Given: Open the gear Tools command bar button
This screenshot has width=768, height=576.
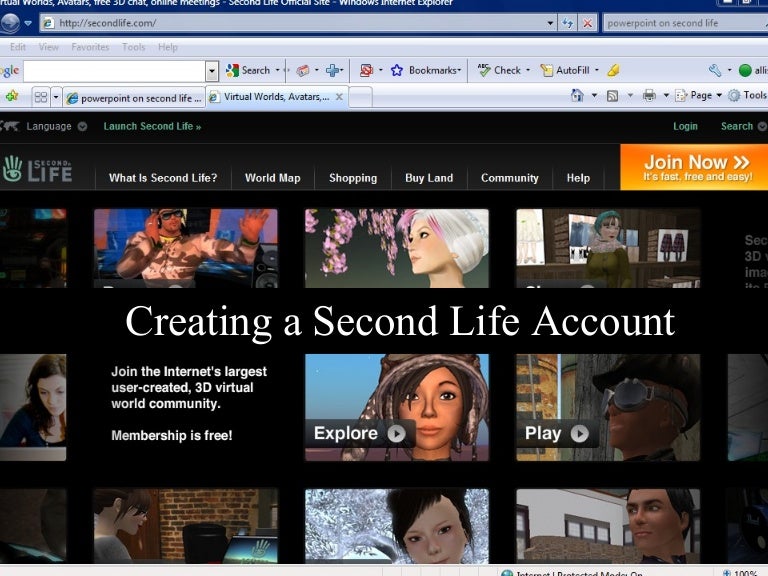Looking at the screenshot, I should click(747, 96).
